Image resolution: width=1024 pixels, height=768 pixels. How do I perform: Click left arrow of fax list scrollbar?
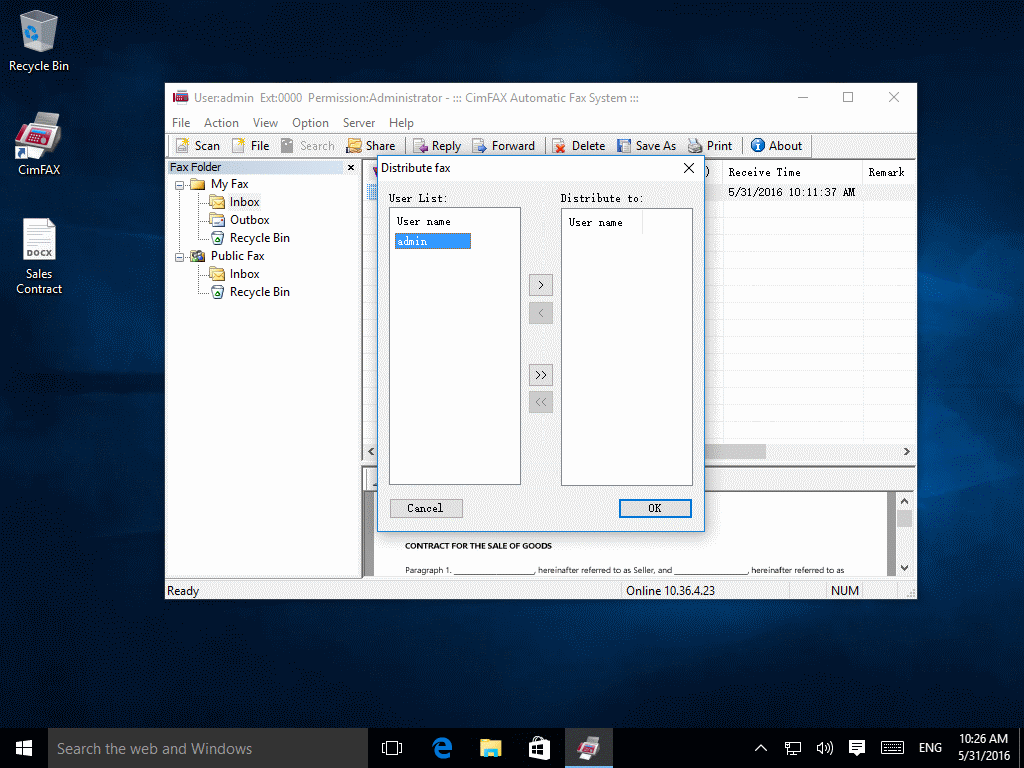pos(371,451)
